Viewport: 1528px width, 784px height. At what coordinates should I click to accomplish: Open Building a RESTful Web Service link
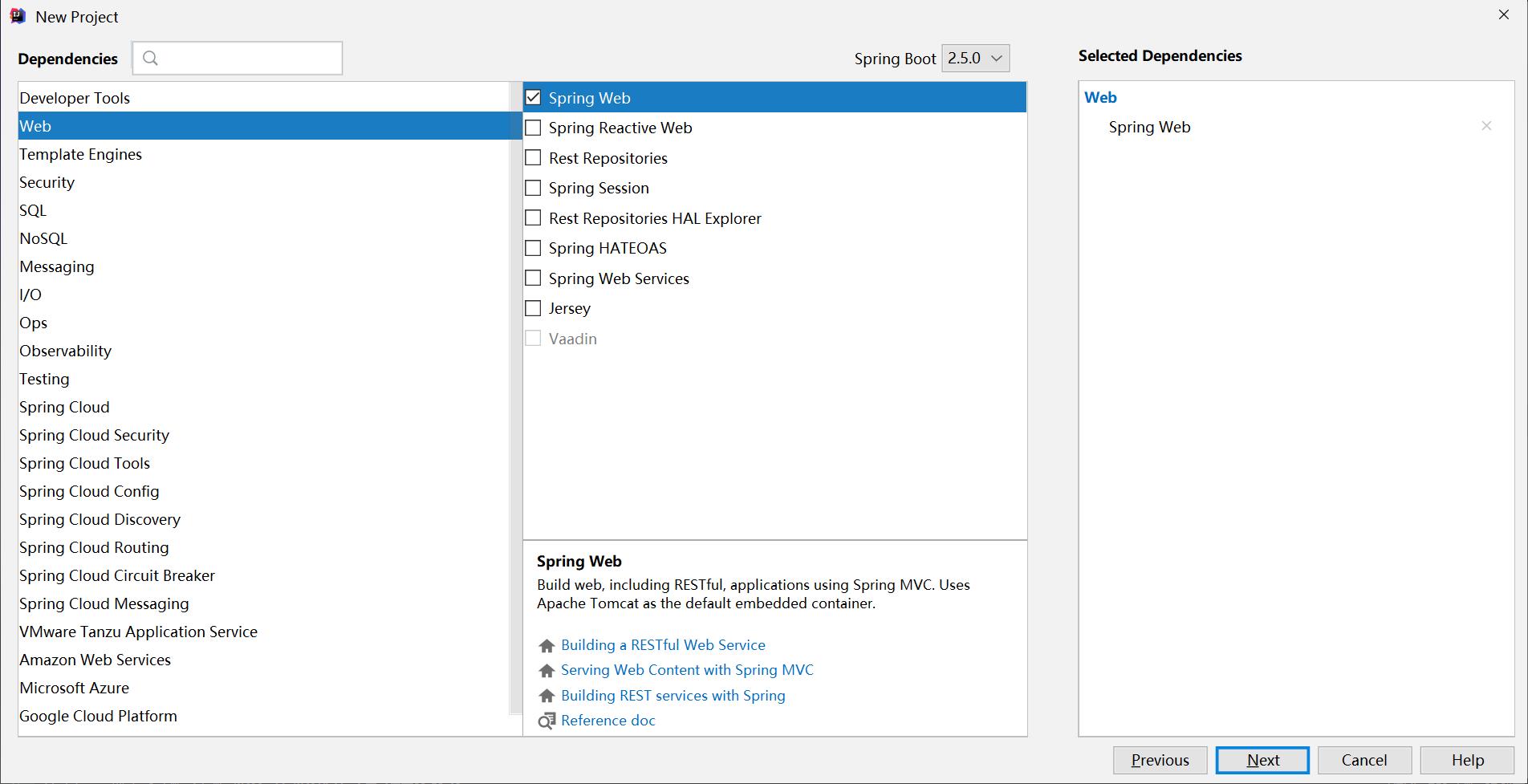point(663,645)
